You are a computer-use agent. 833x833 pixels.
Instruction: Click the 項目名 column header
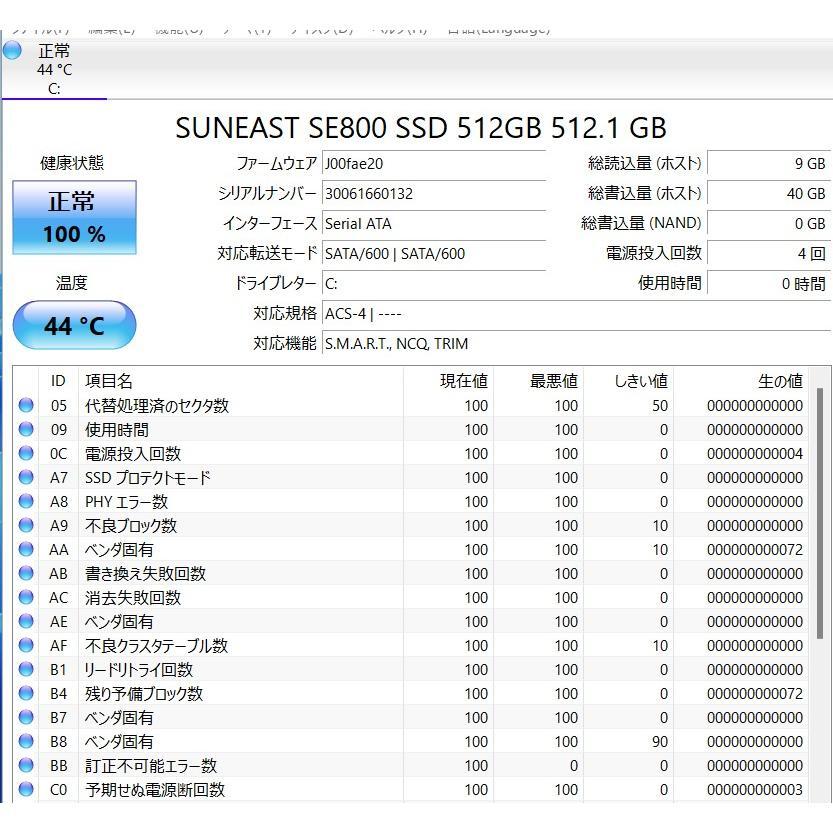(241, 380)
